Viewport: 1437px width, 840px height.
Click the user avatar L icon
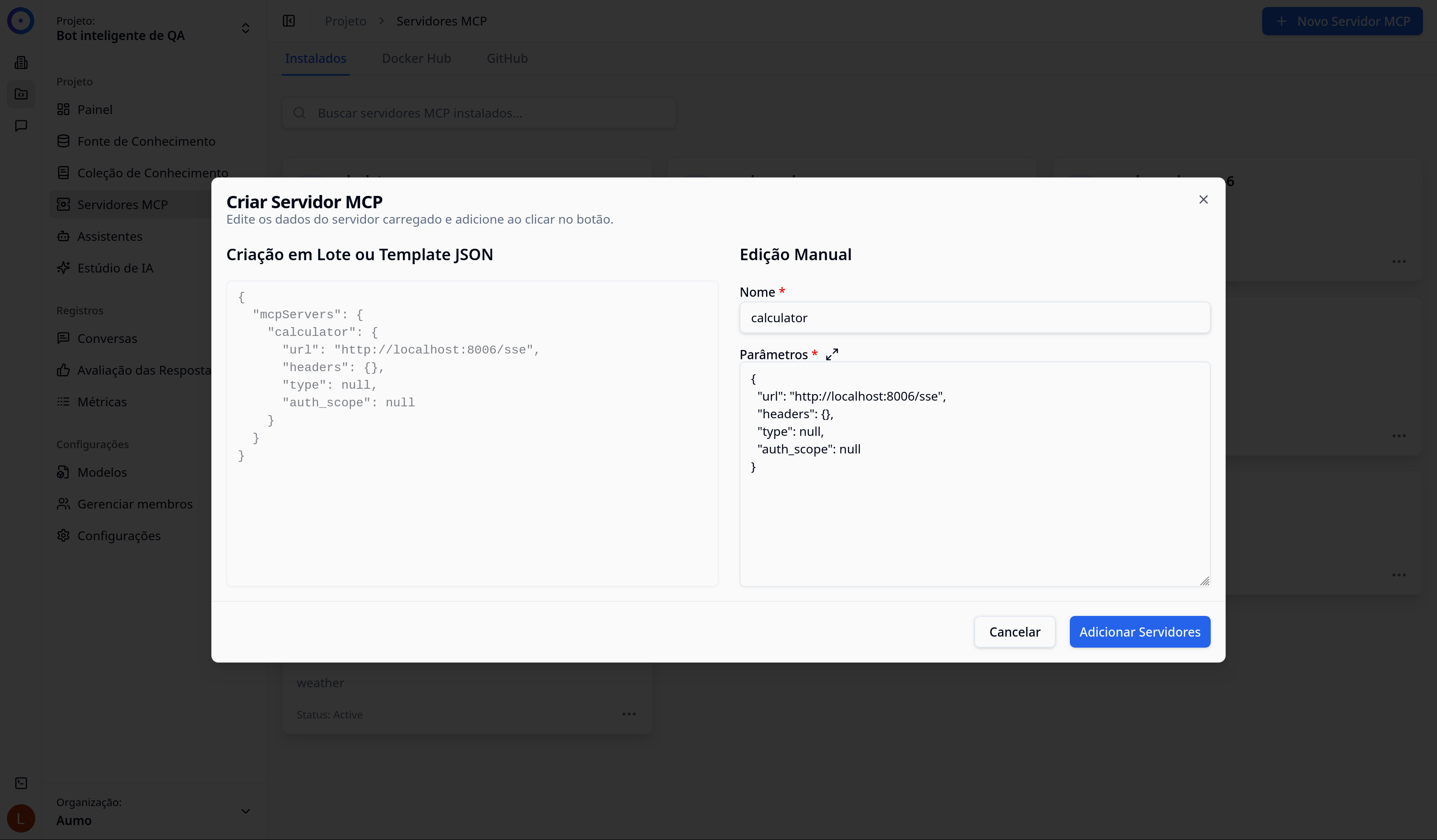(21, 818)
